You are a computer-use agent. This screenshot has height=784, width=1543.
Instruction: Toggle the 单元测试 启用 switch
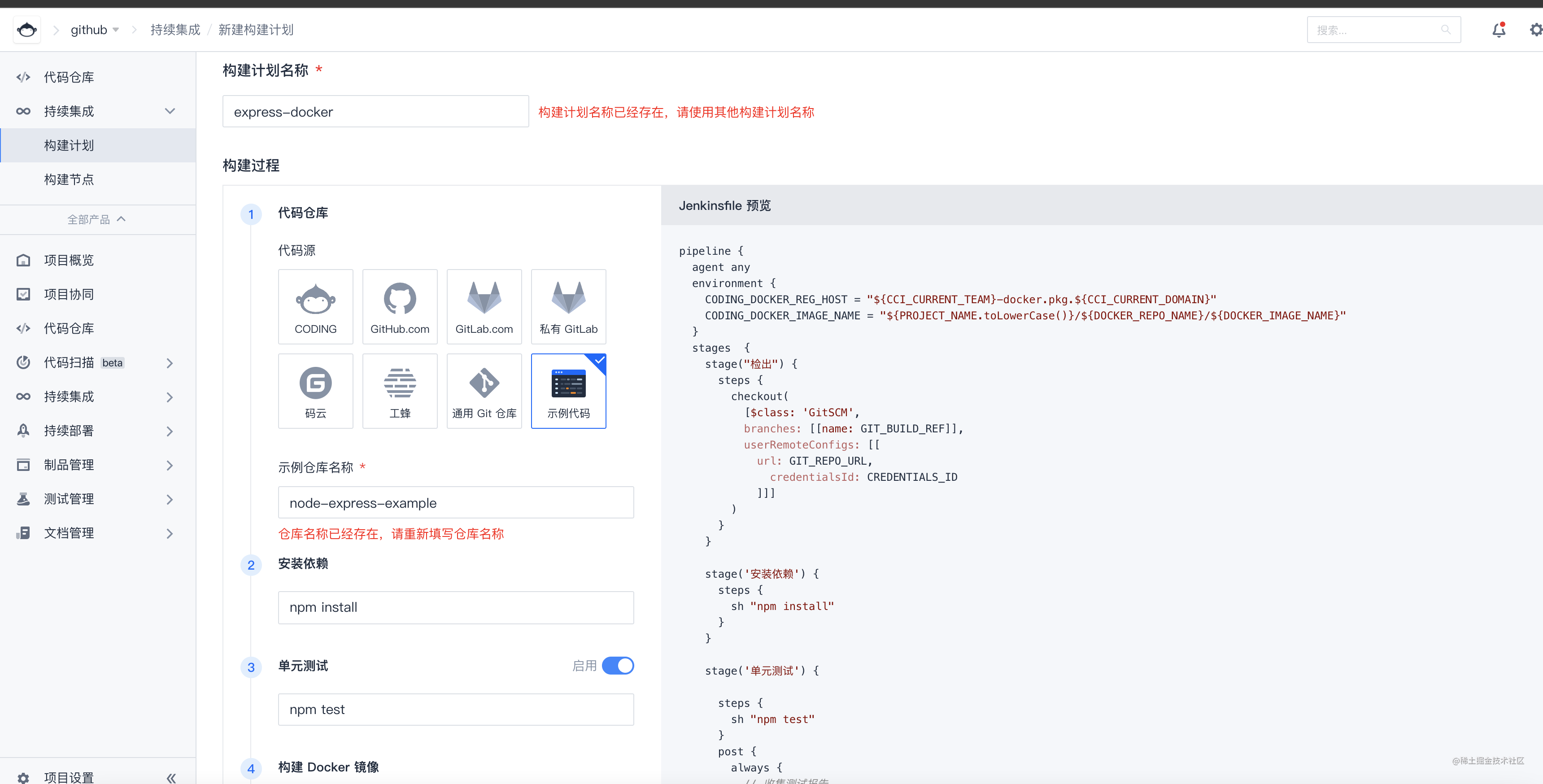tap(618, 666)
